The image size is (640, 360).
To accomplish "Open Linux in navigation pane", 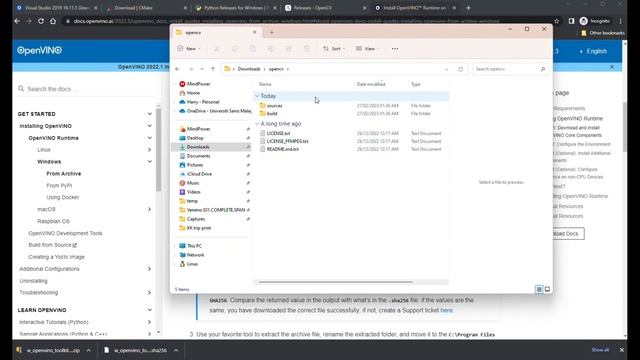I will click(192, 264).
